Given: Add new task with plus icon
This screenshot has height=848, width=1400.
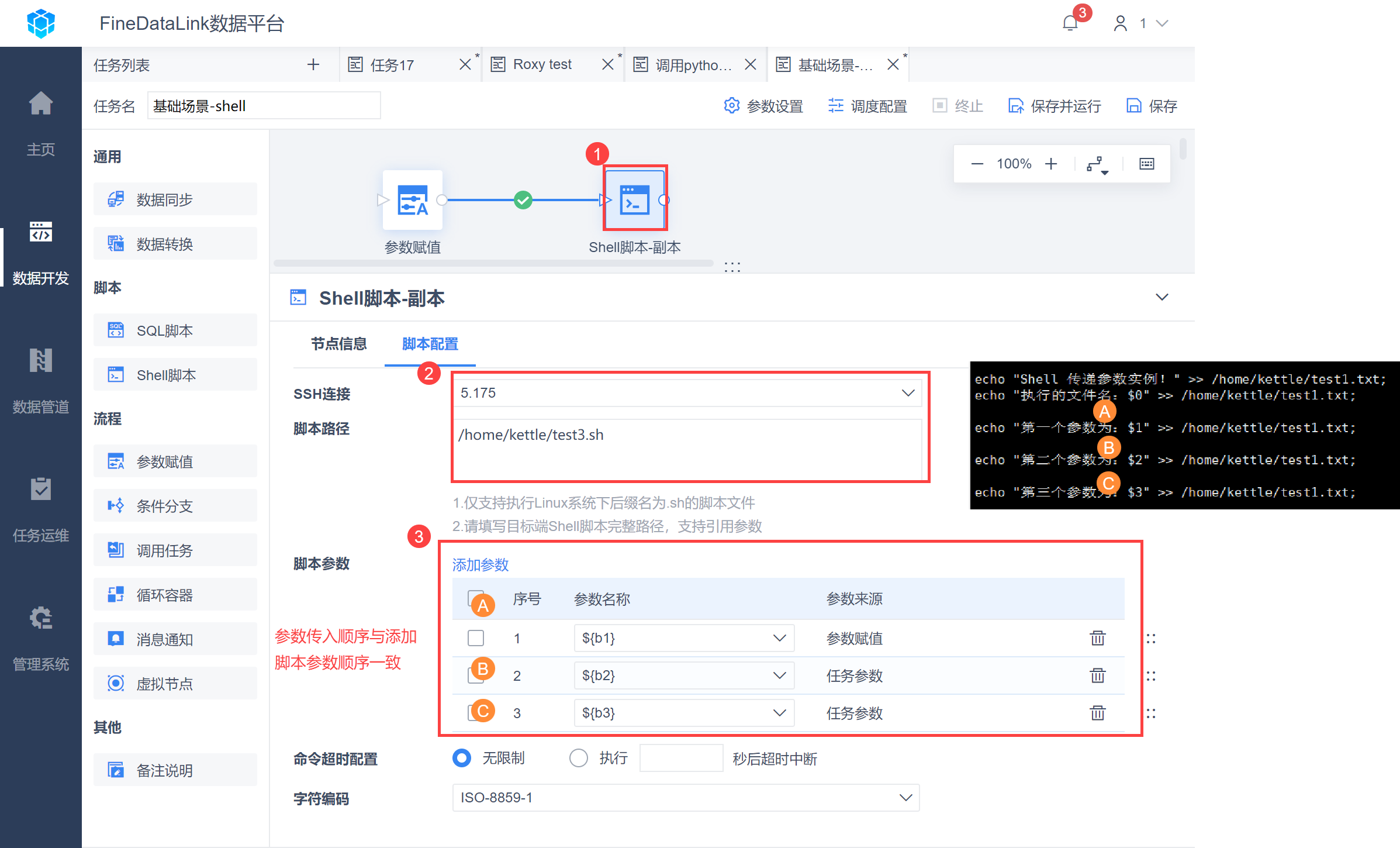Looking at the screenshot, I should coord(313,64).
